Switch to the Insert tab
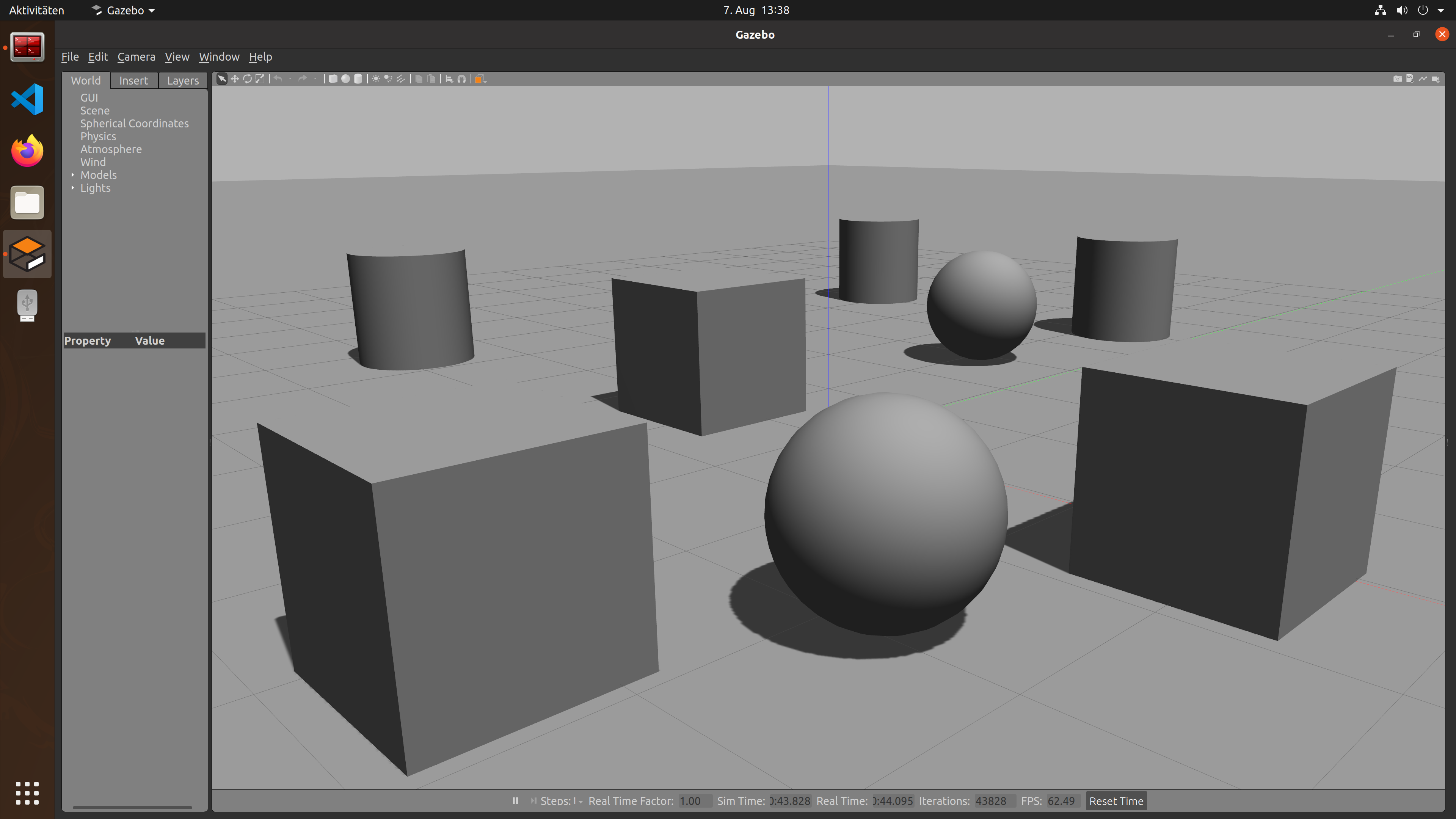 (133, 81)
